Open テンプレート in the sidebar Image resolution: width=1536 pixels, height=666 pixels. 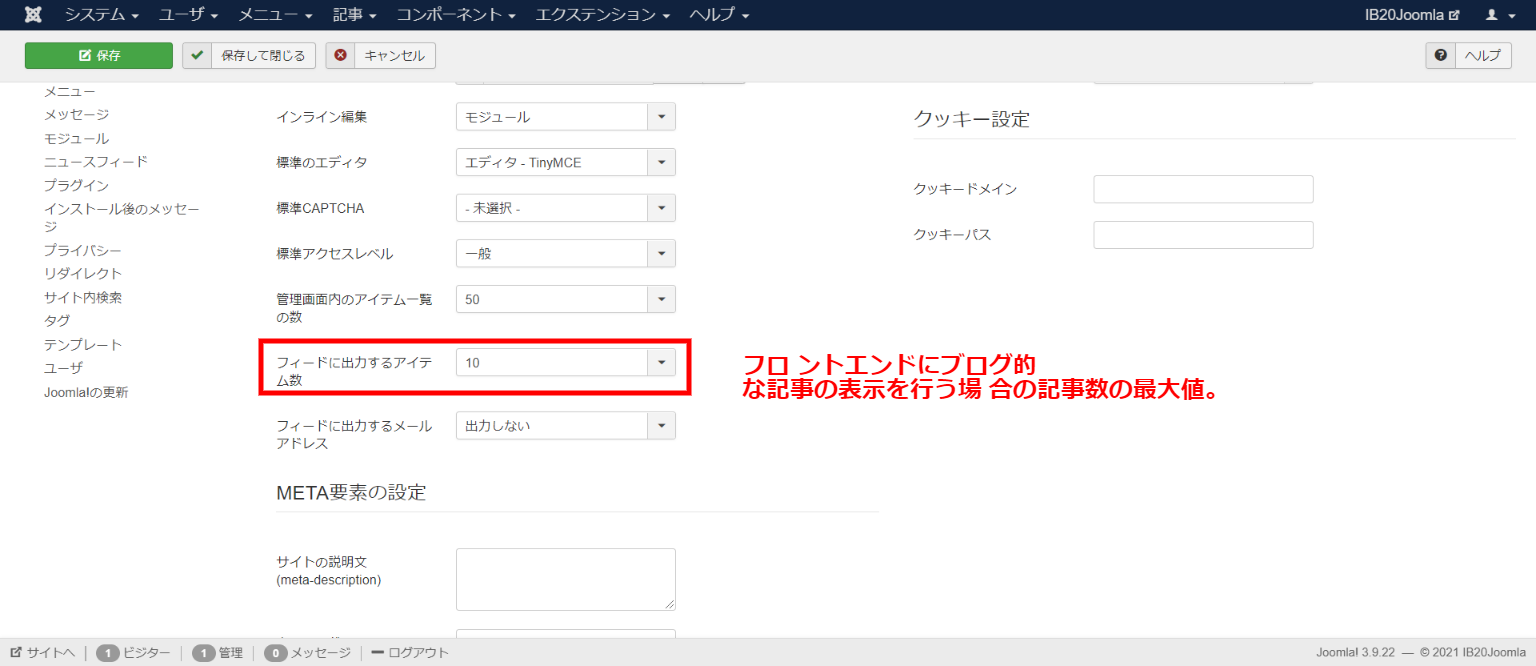pyautogui.click(x=83, y=345)
